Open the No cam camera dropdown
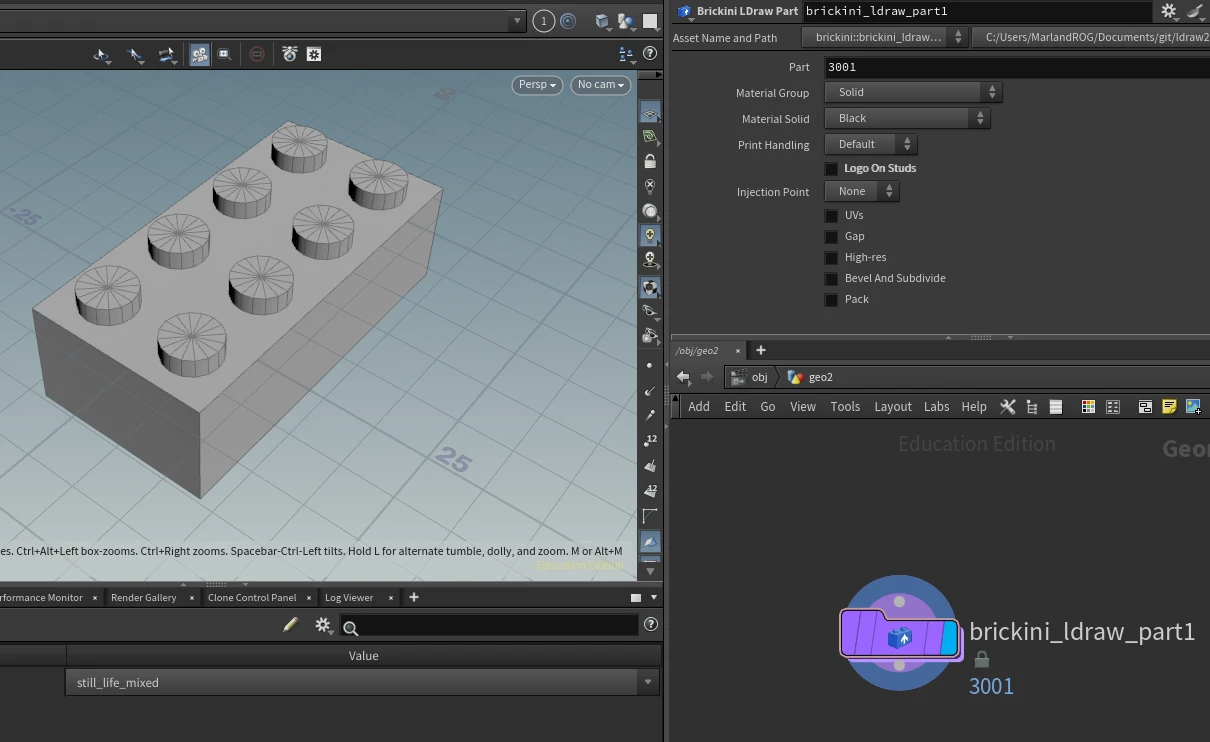 click(x=601, y=85)
